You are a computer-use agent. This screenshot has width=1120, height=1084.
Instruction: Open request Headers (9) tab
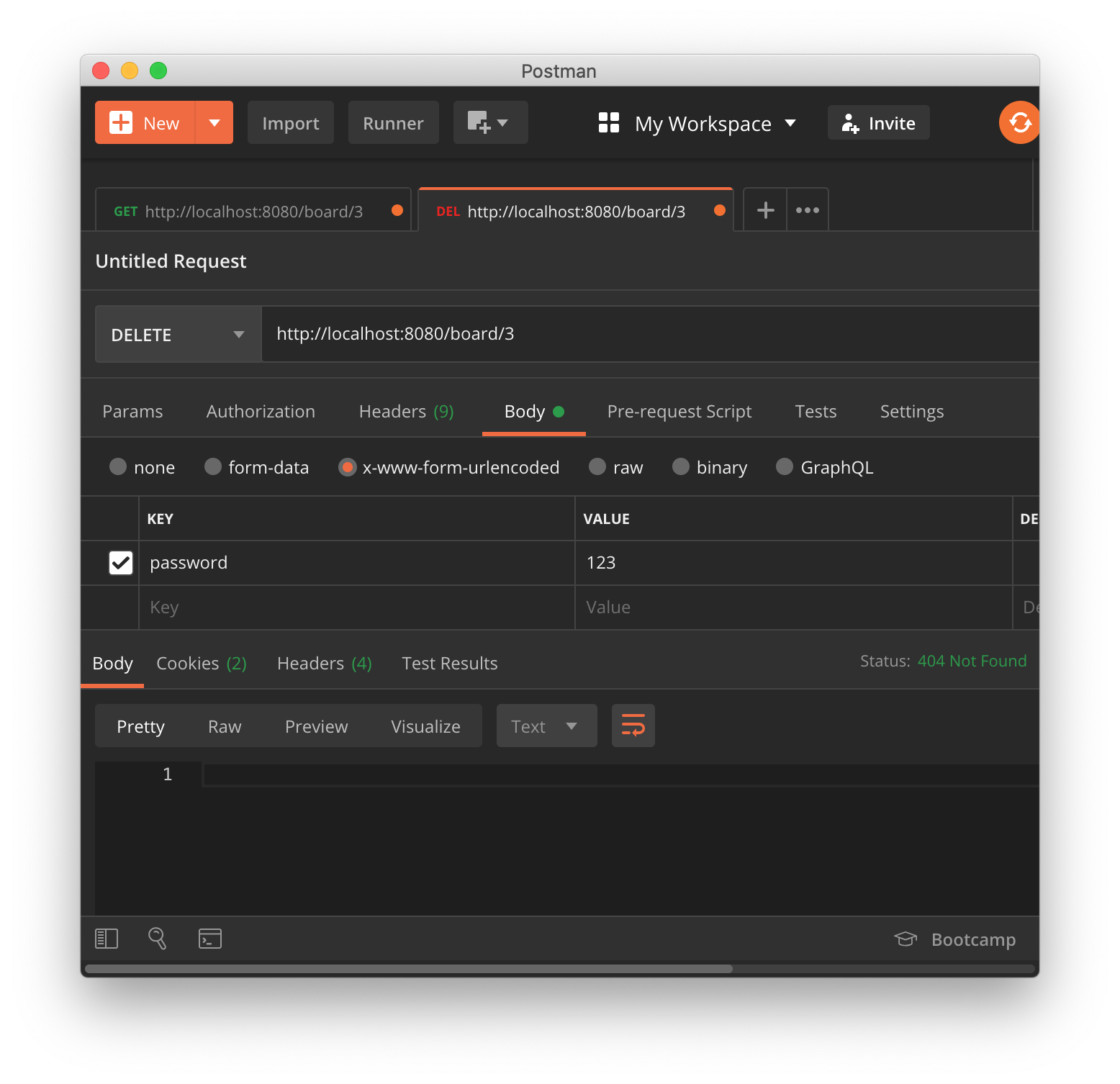click(406, 411)
